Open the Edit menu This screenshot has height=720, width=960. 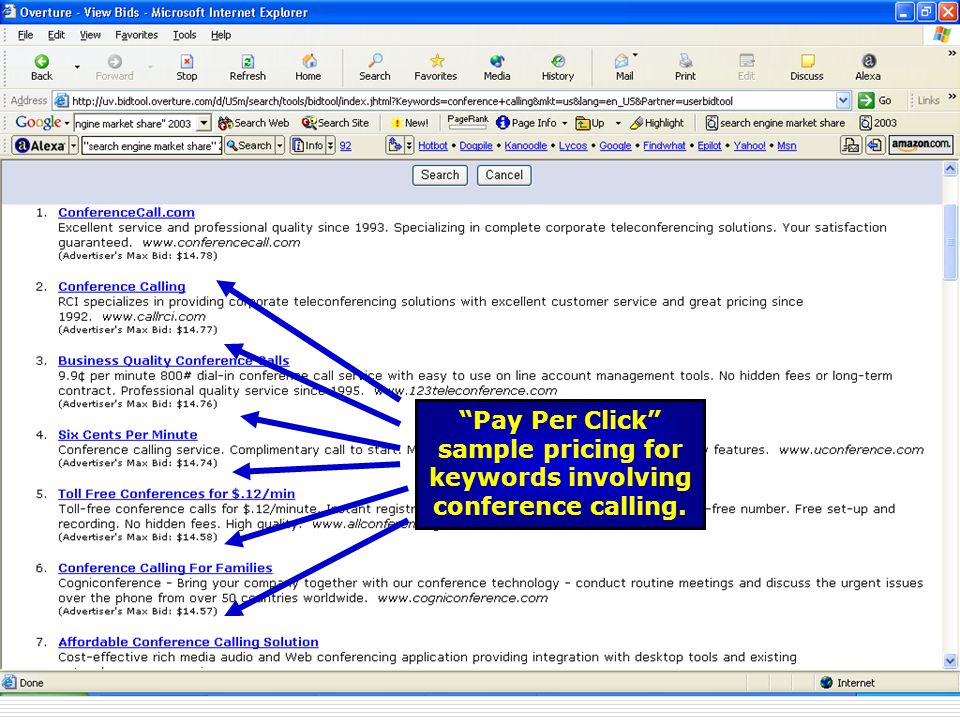tap(56, 35)
